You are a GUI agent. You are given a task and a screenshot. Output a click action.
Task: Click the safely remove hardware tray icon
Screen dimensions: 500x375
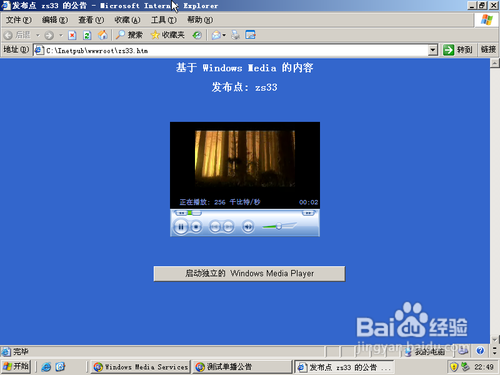[x=465, y=367]
